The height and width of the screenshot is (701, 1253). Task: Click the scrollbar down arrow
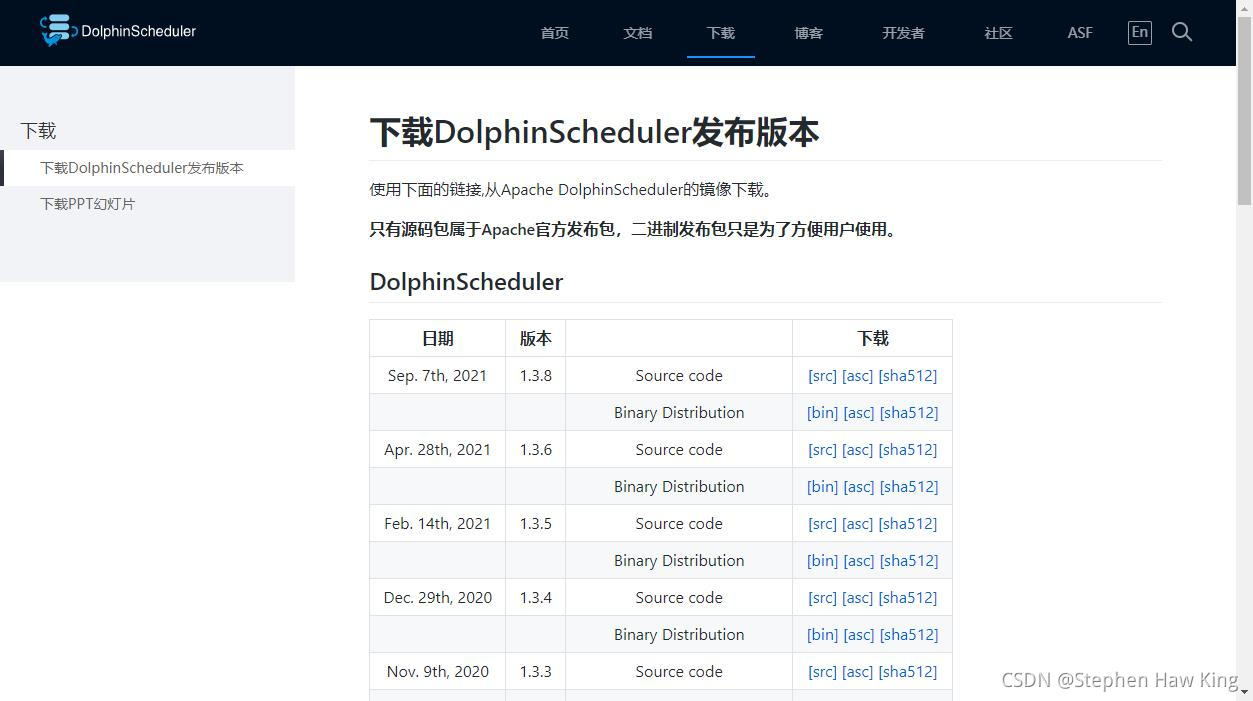pyautogui.click(x=1244, y=692)
